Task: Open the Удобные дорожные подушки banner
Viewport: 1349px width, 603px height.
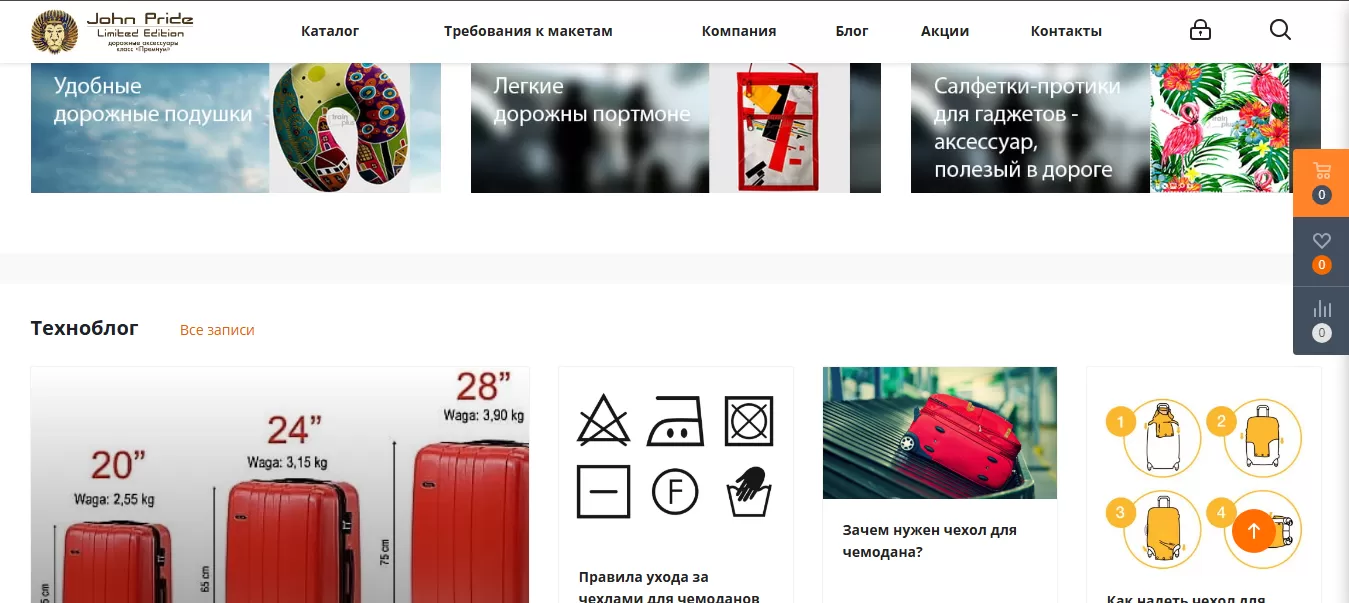Action: coord(236,128)
